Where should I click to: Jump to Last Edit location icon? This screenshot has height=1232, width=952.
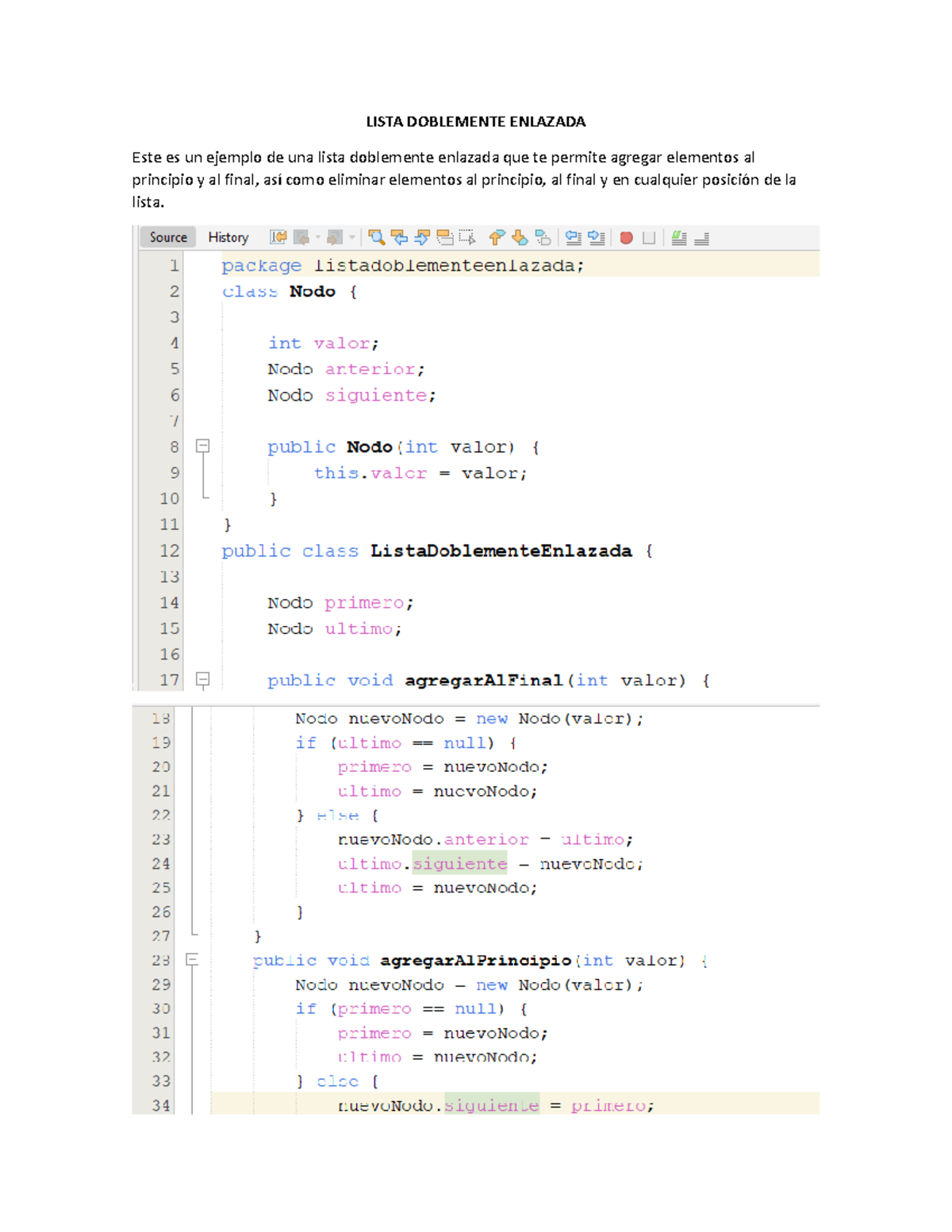[278, 237]
